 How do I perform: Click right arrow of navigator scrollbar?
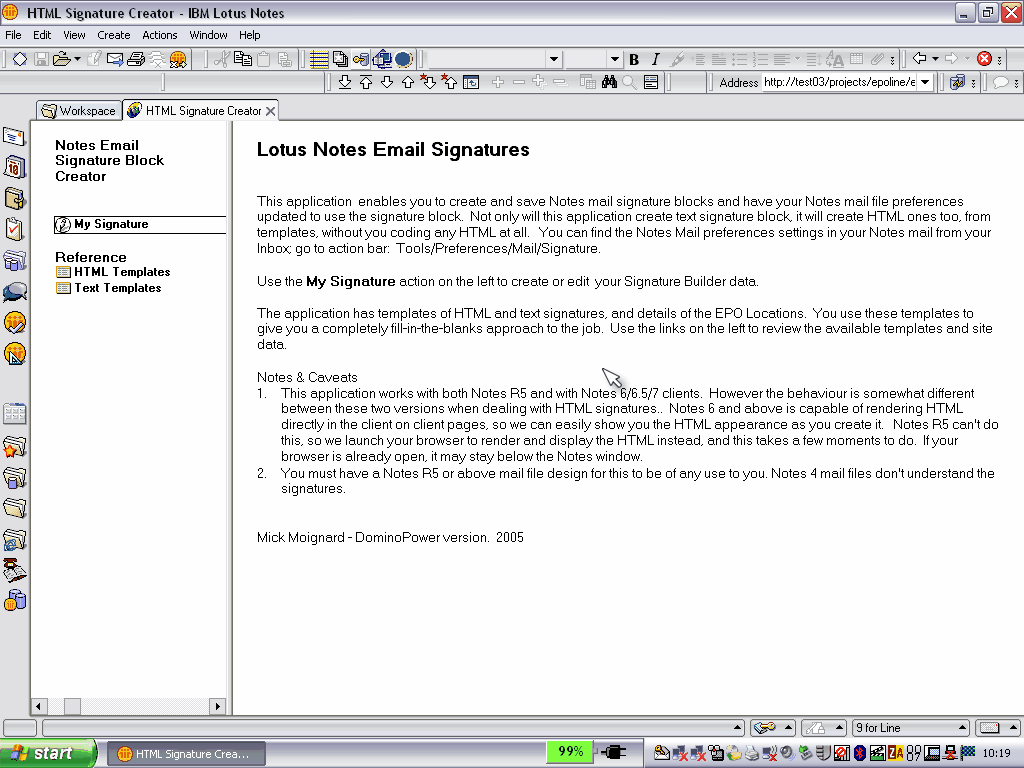[x=217, y=706]
